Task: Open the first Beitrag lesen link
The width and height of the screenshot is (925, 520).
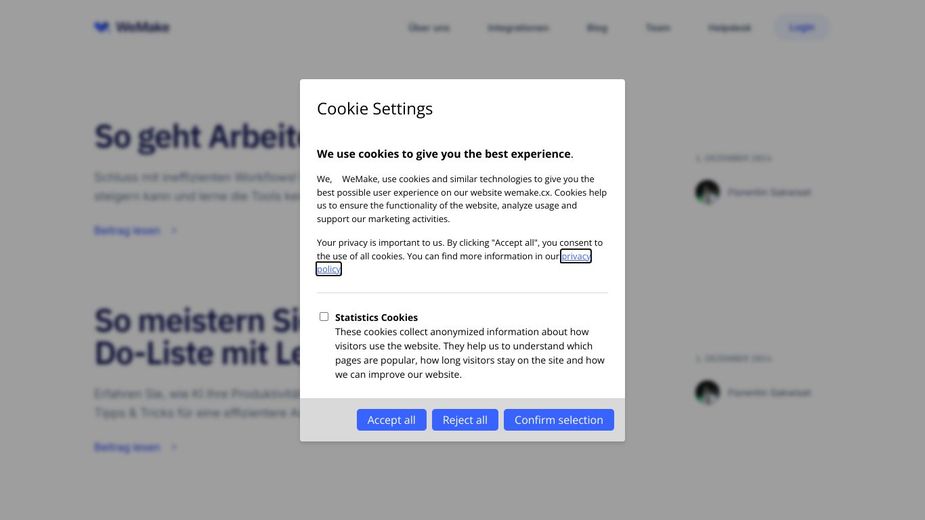Action: (127, 231)
